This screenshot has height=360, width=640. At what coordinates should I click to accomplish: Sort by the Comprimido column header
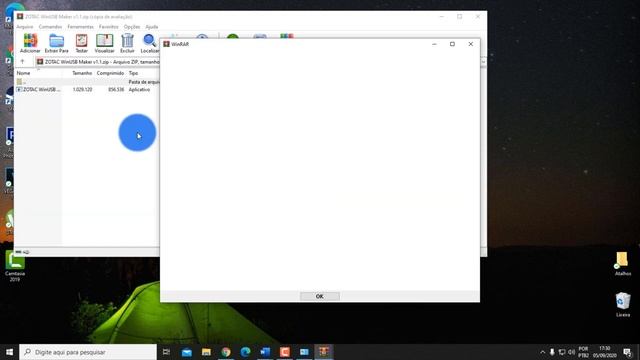(110, 73)
